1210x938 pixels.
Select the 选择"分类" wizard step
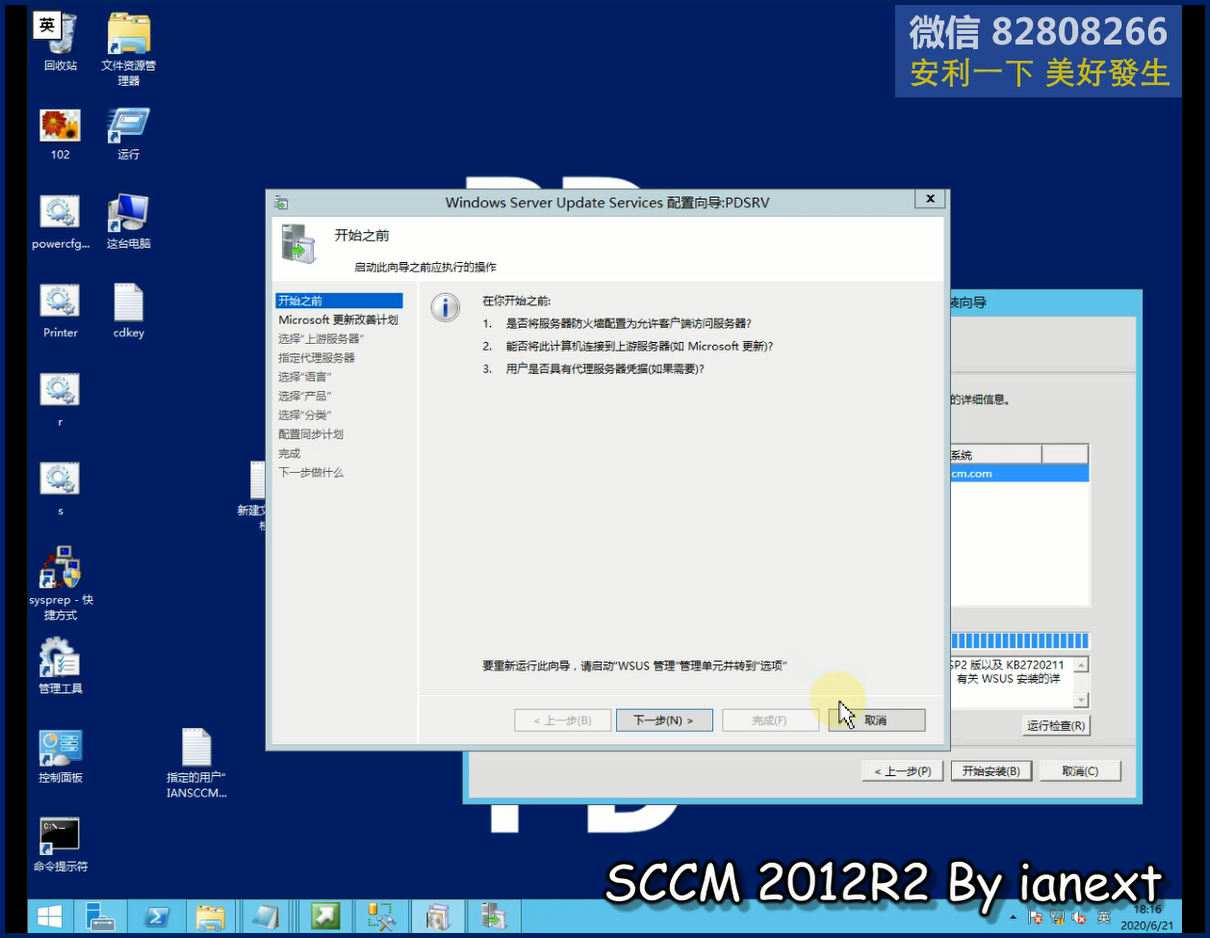[304, 415]
